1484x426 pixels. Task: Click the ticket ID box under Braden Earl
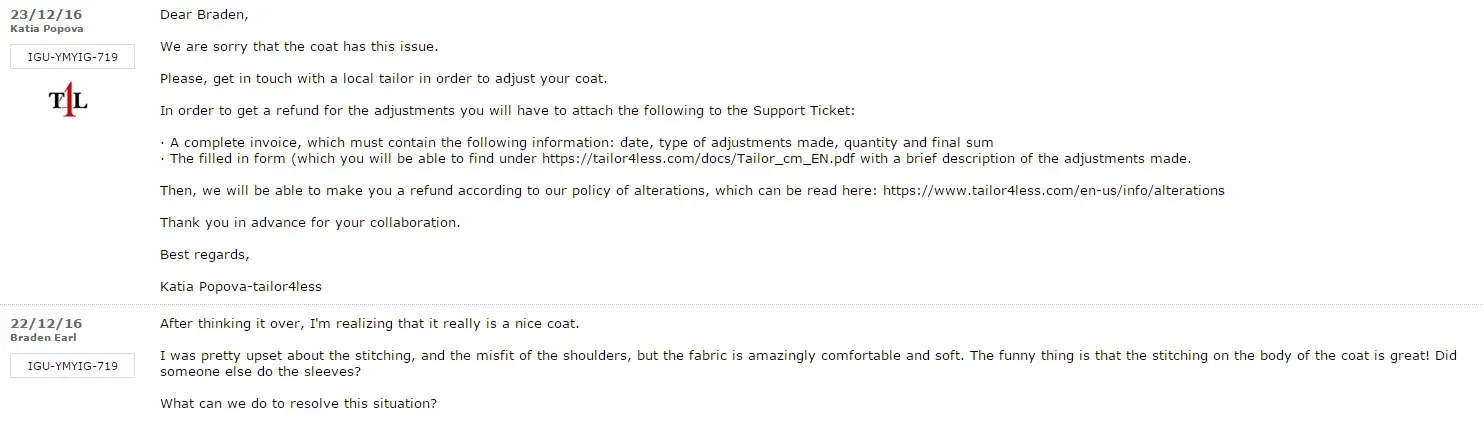click(72, 366)
